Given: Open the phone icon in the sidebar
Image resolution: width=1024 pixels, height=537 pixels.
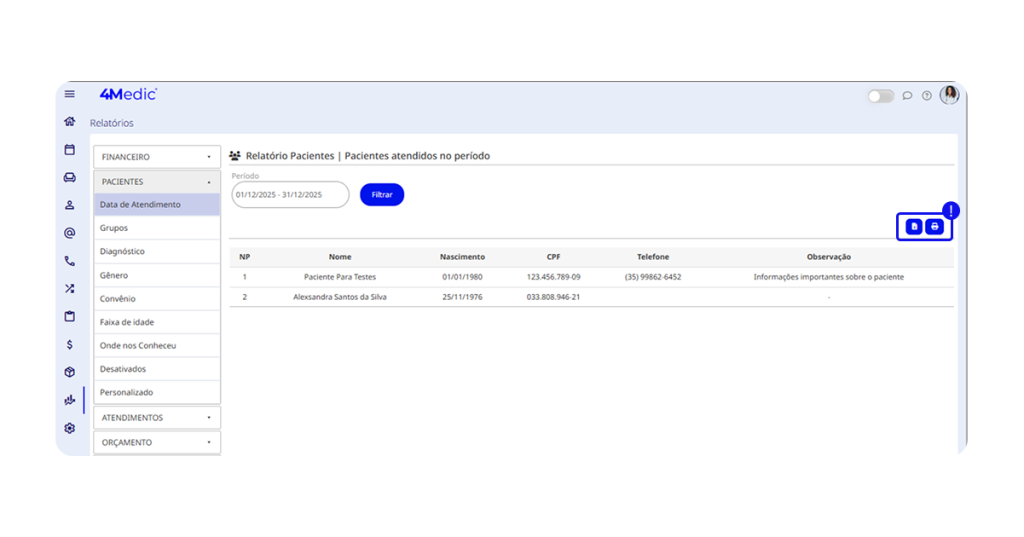Looking at the screenshot, I should tap(69, 261).
